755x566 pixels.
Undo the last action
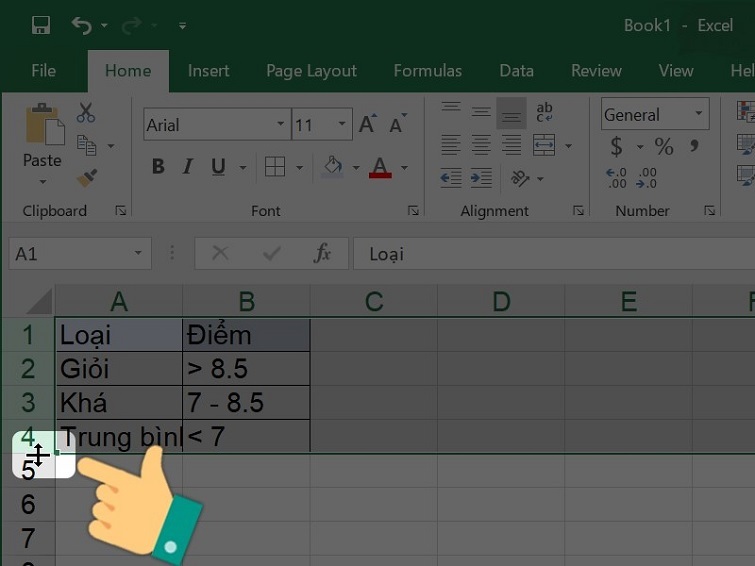81,25
